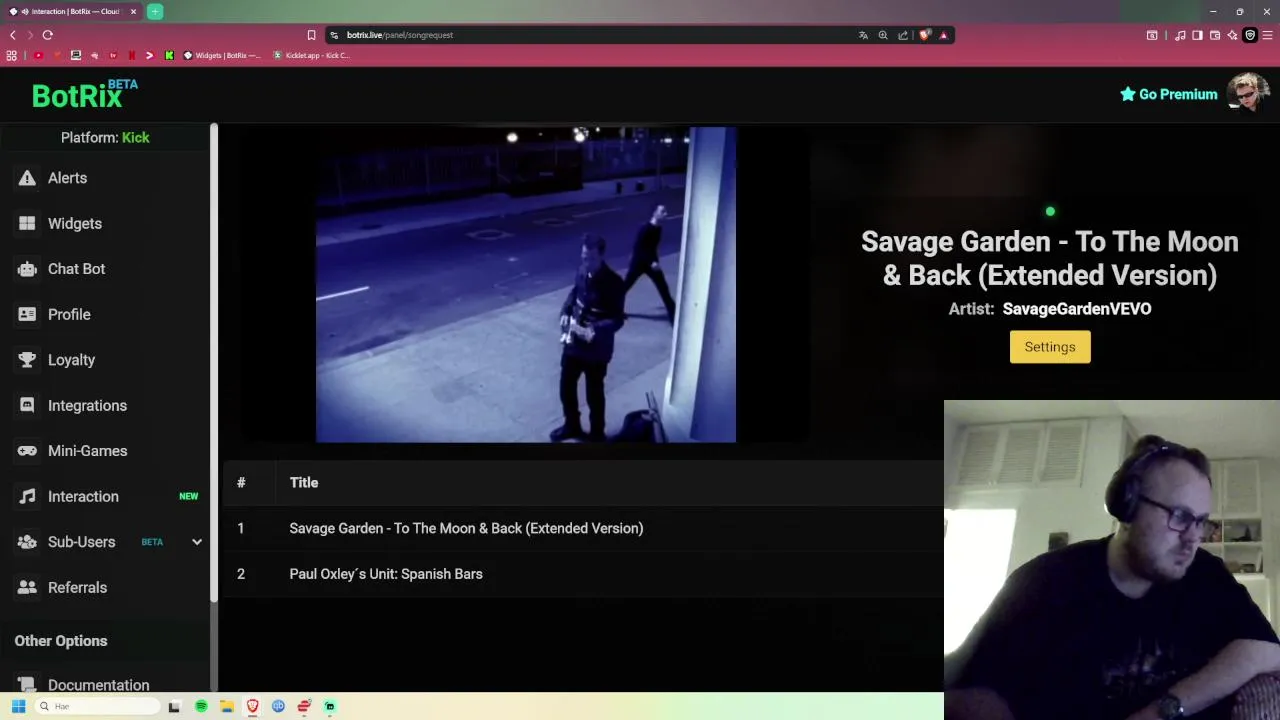This screenshot has width=1280, height=720.
Task: Mute the tab via its speaker icon
Action: [23, 12]
